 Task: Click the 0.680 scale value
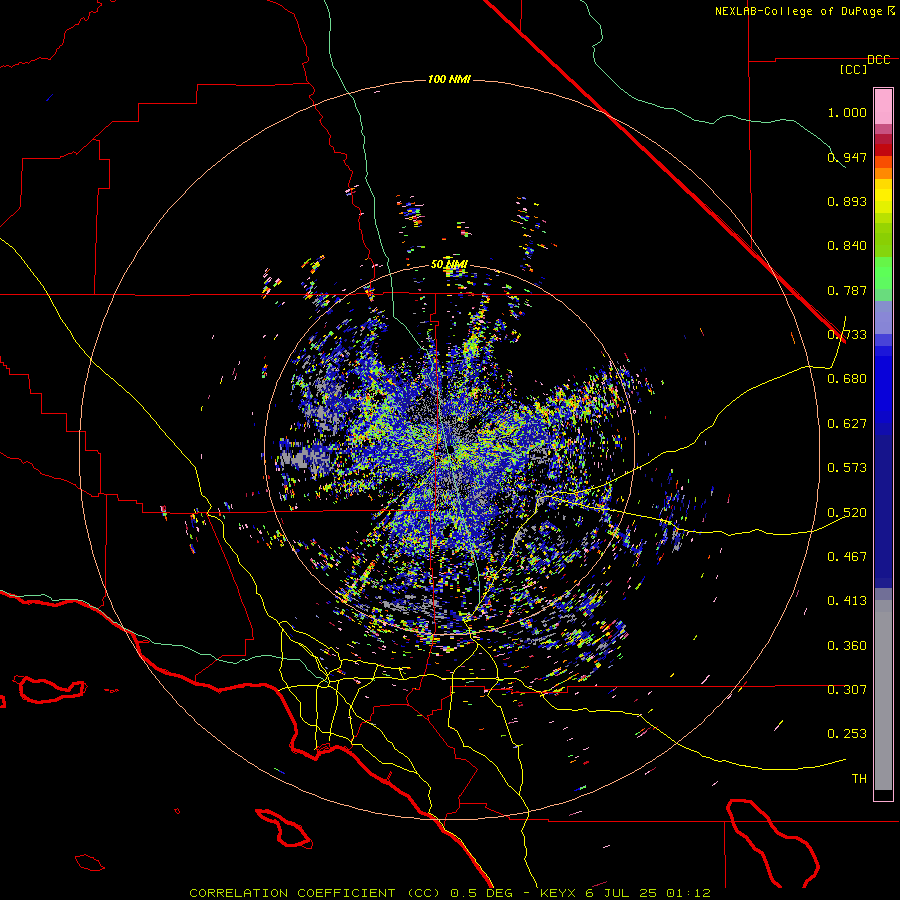[847, 379]
